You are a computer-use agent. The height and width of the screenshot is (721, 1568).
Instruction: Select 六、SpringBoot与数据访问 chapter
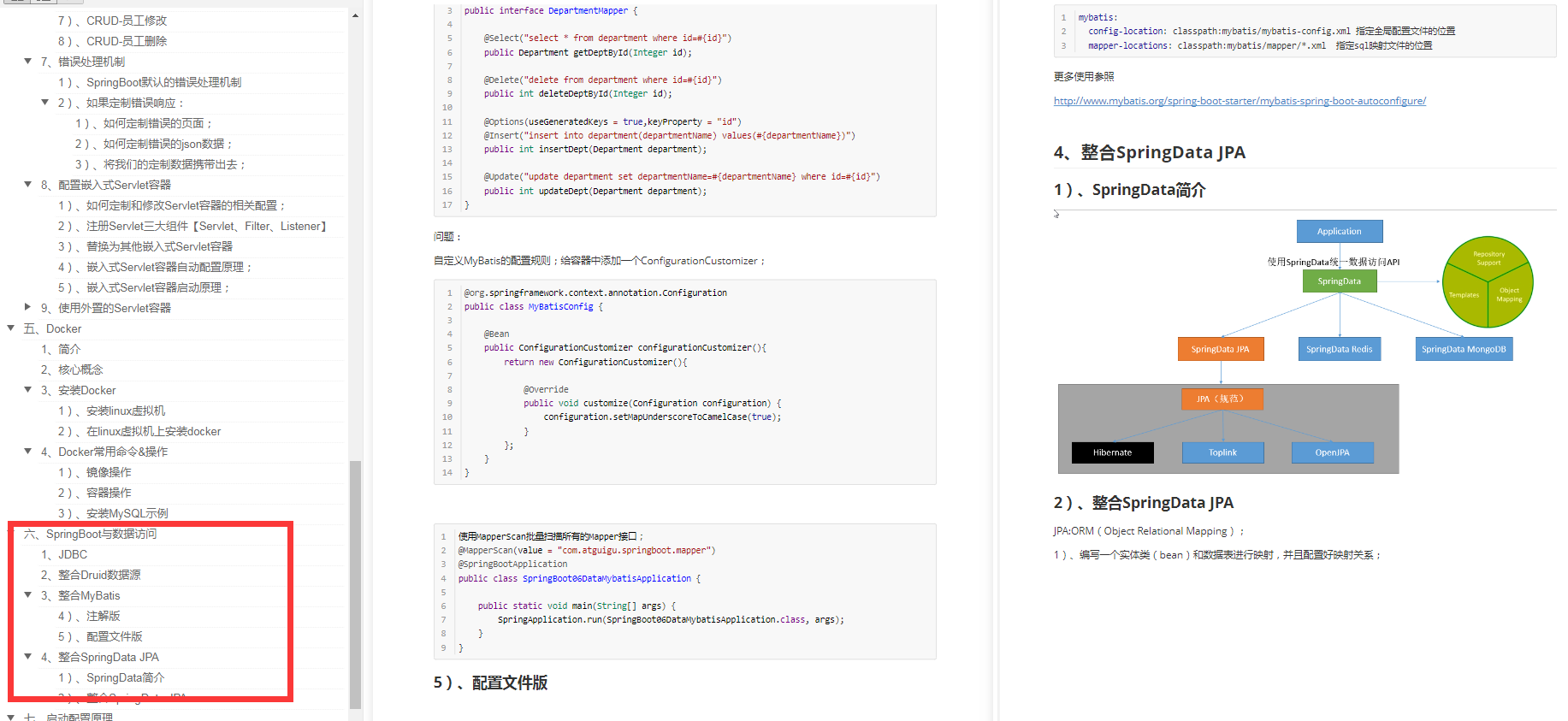click(x=90, y=534)
